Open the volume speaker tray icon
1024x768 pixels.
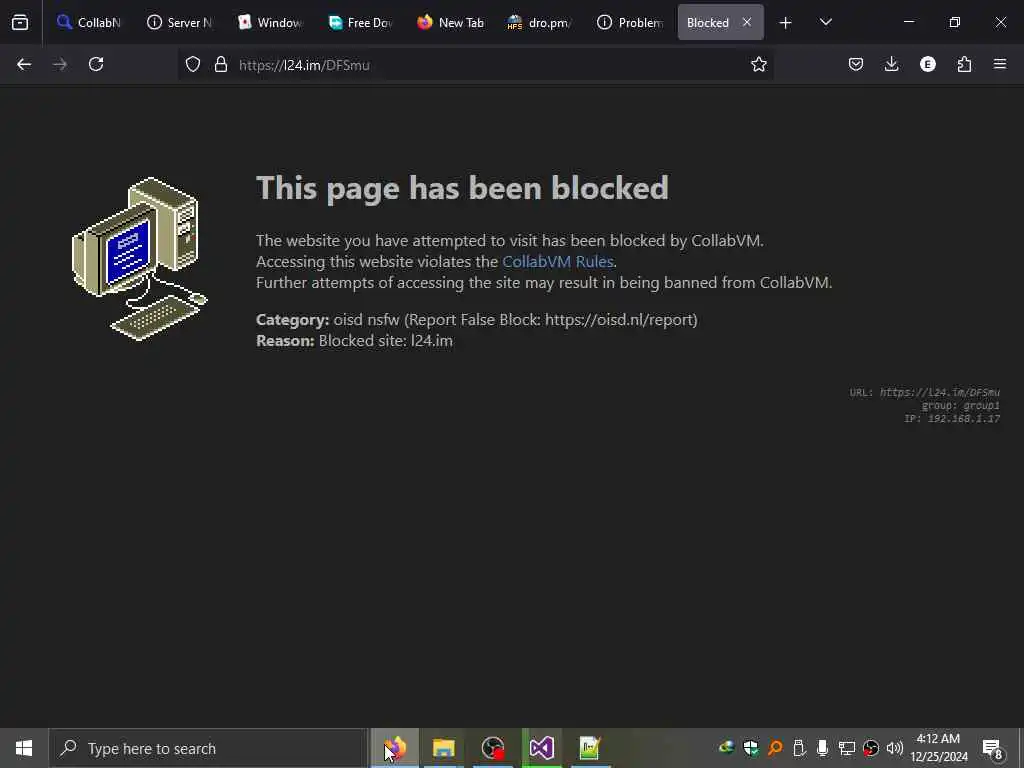(895, 748)
